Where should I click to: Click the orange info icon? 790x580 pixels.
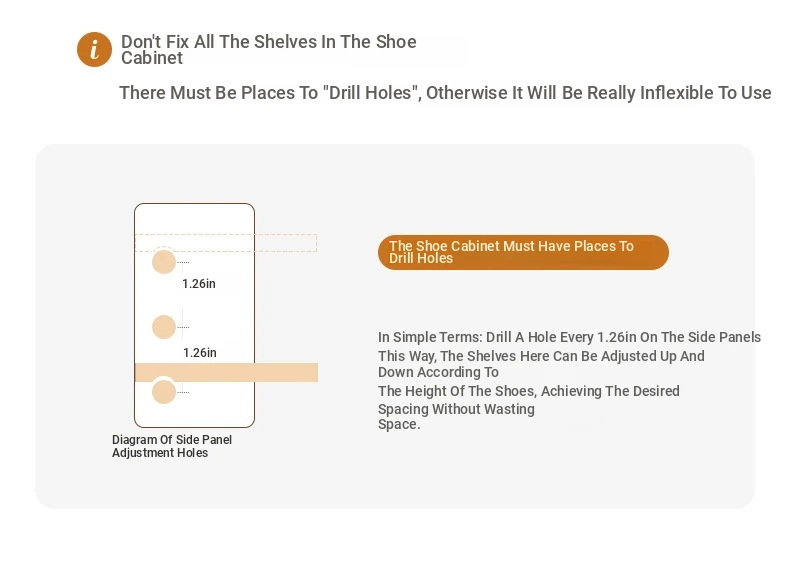[94, 49]
